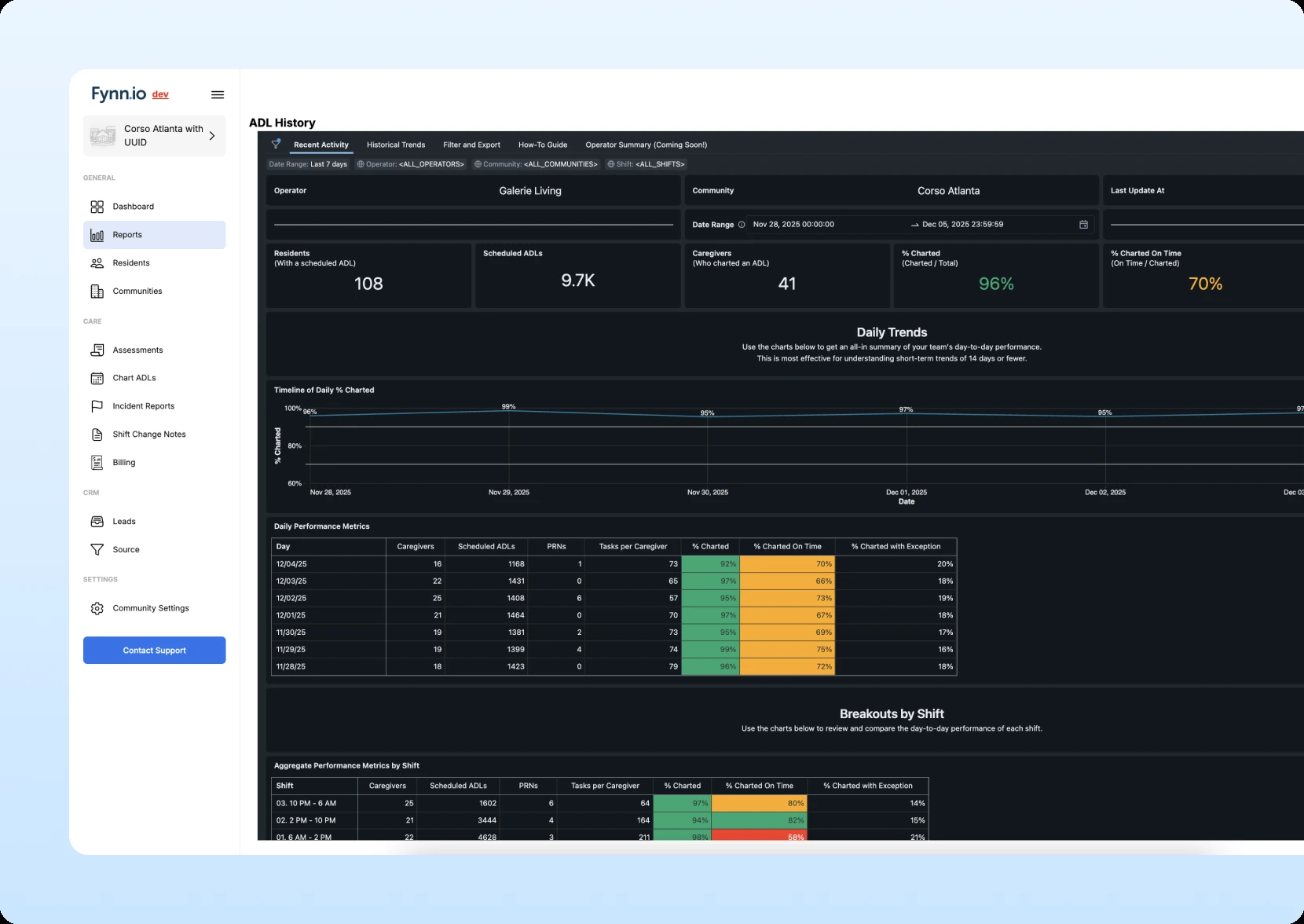
Task: Switch to the Recent Activity tab
Action: pyautogui.click(x=321, y=145)
